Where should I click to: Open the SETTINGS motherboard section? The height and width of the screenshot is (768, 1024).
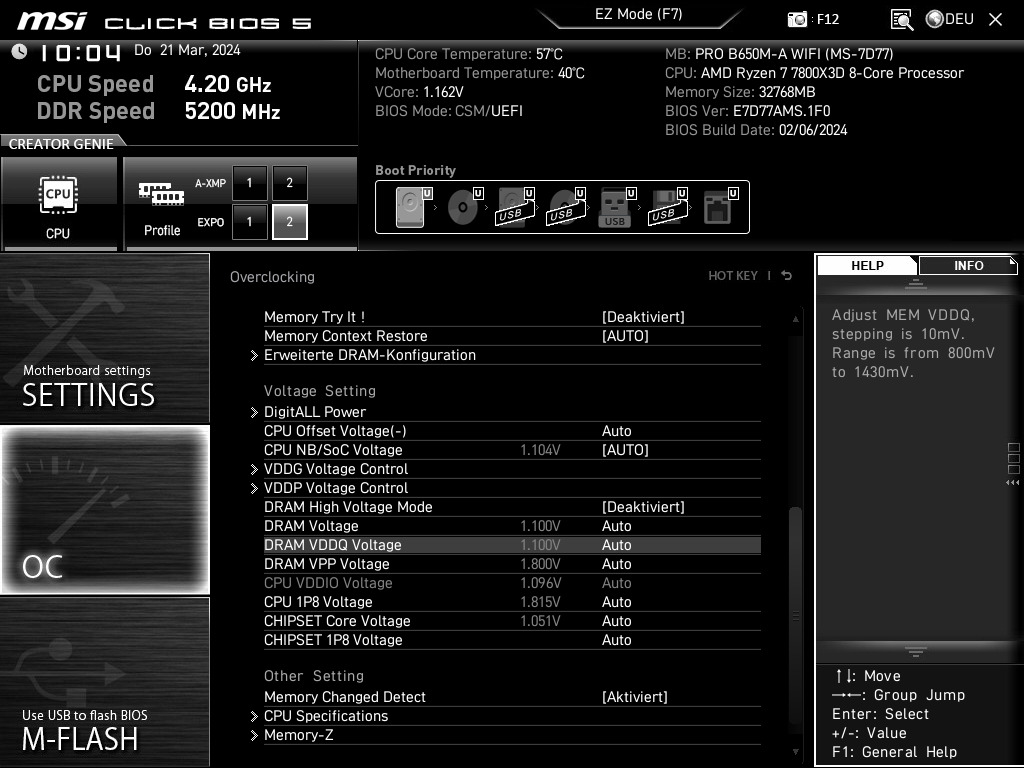click(104, 338)
